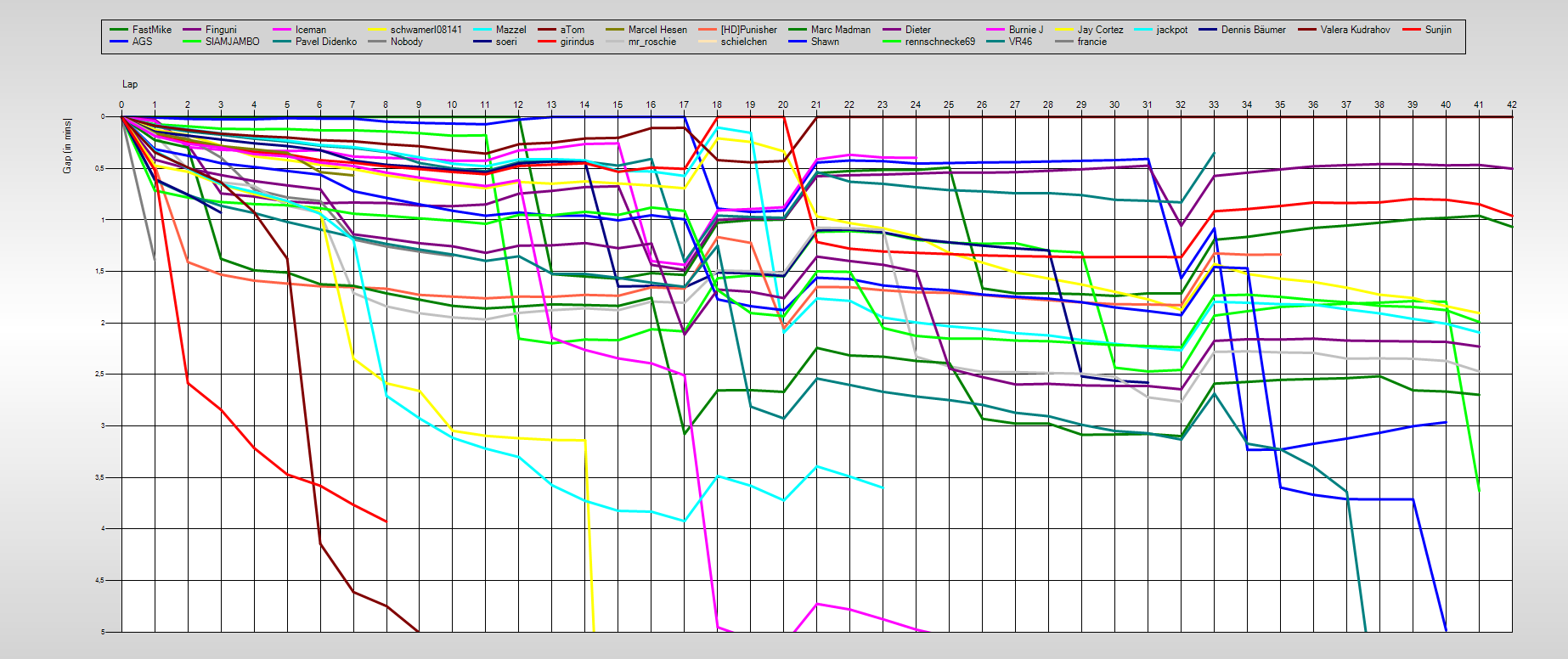Click the girindus red legend swatch

coord(547,42)
